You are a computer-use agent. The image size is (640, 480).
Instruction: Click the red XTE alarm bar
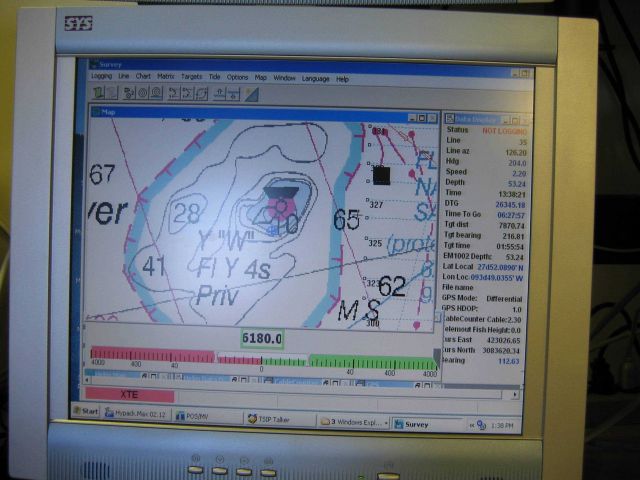pyautogui.click(x=129, y=395)
